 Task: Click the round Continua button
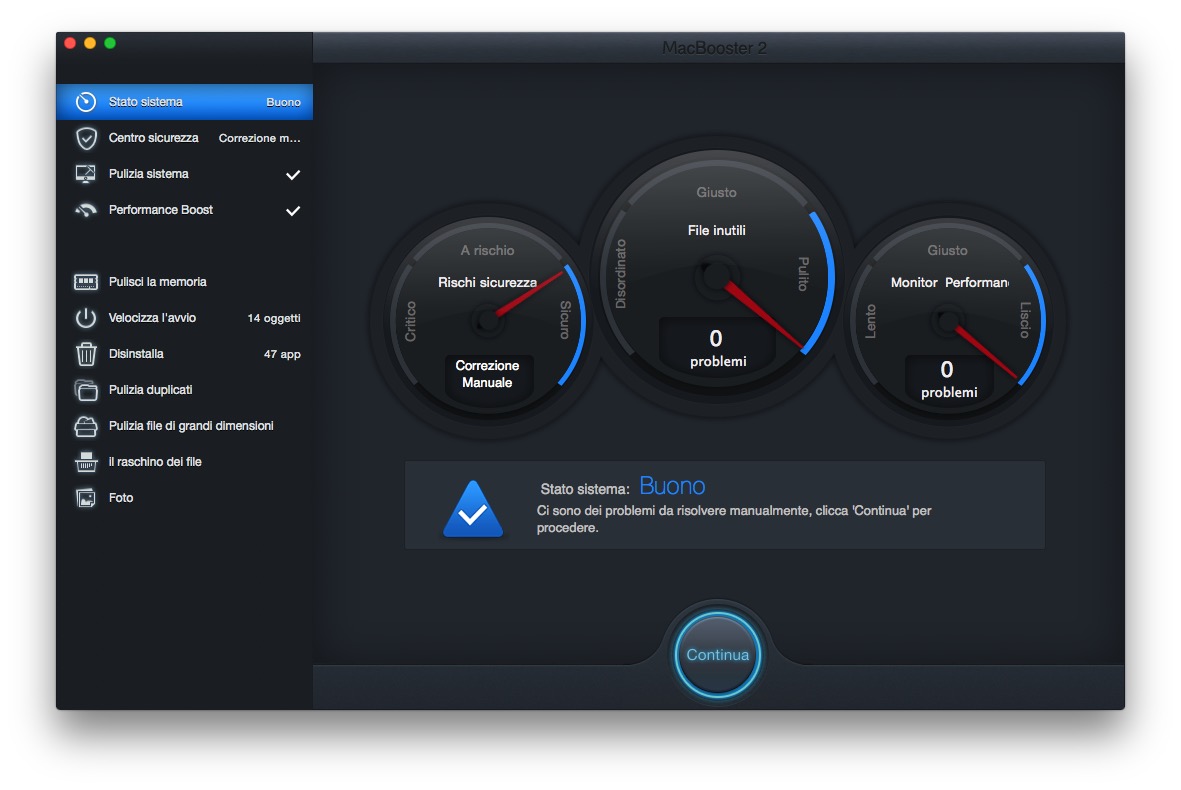coord(717,654)
